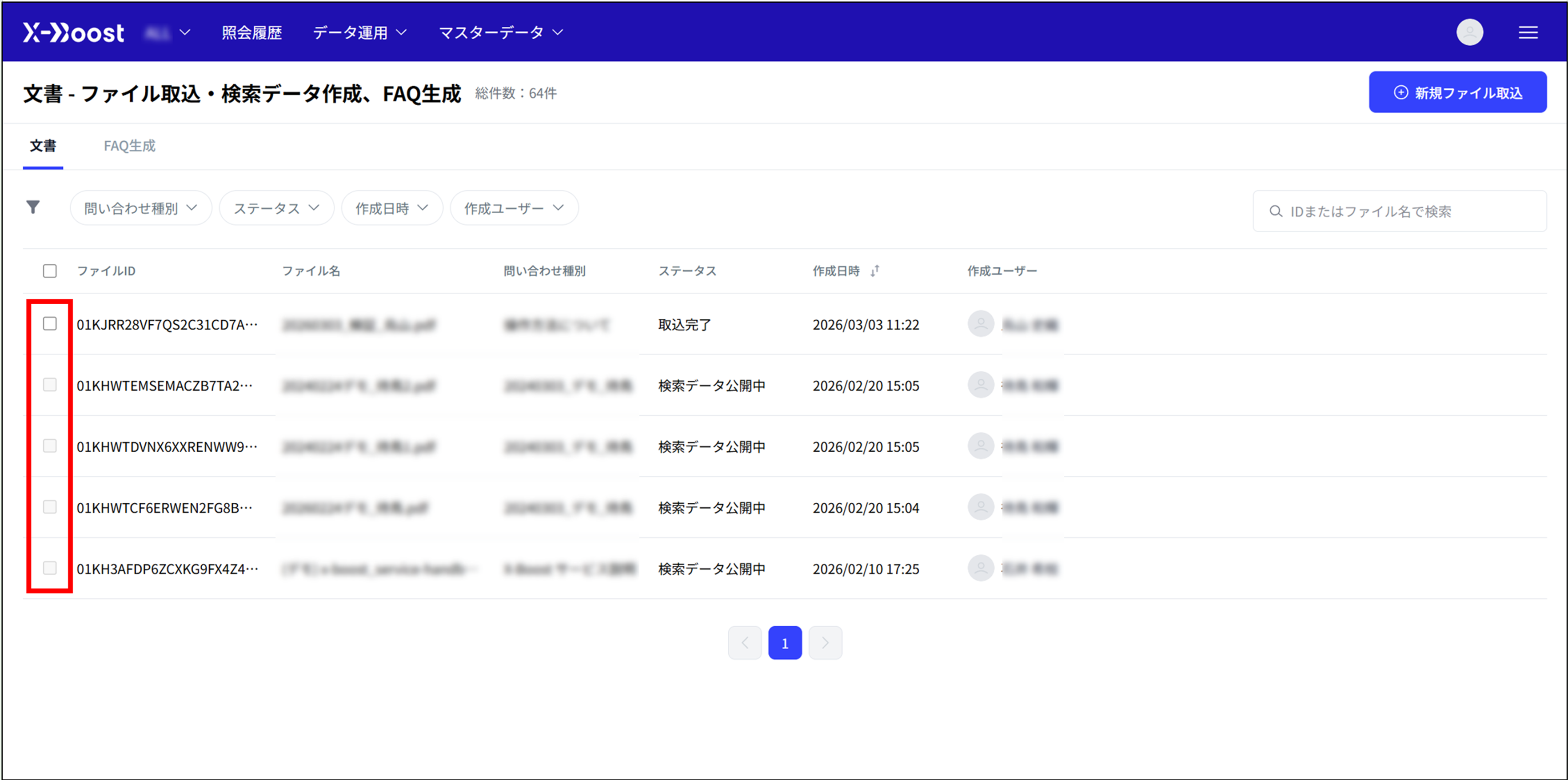The height and width of the screenshot is (780, 1568).
Task: Click the X-Boost logo
Action: [x=73, y=32]
